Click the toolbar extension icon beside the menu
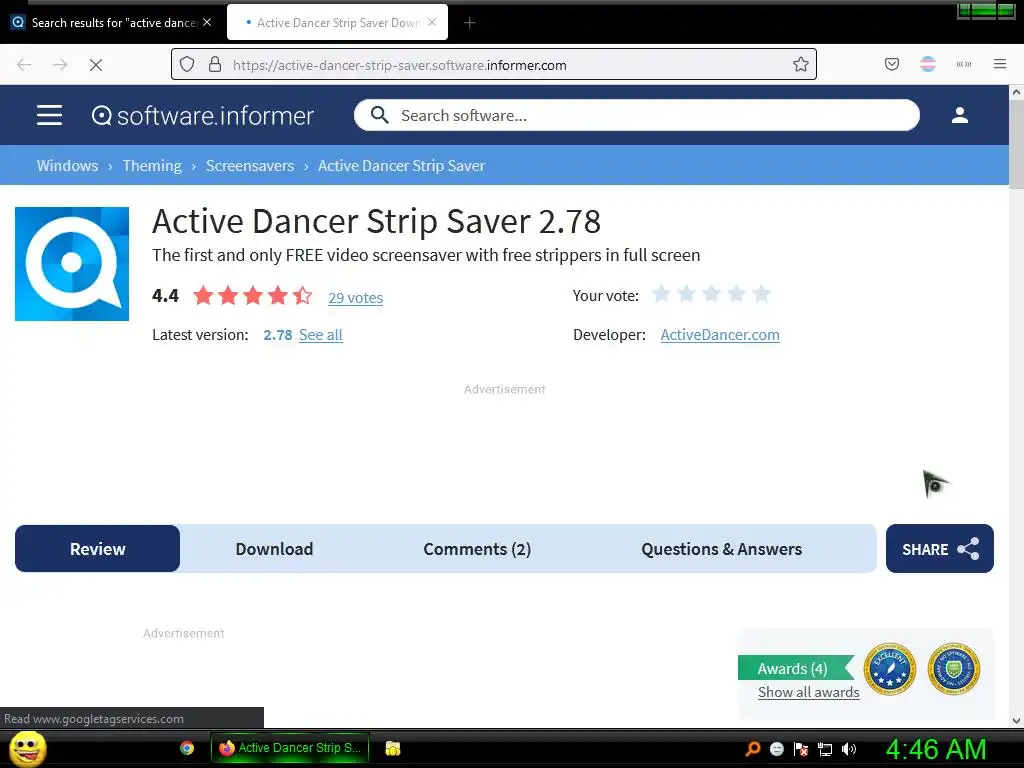Image resolution: width=1024 pixels, height=768 pixels. click(964, 64)
